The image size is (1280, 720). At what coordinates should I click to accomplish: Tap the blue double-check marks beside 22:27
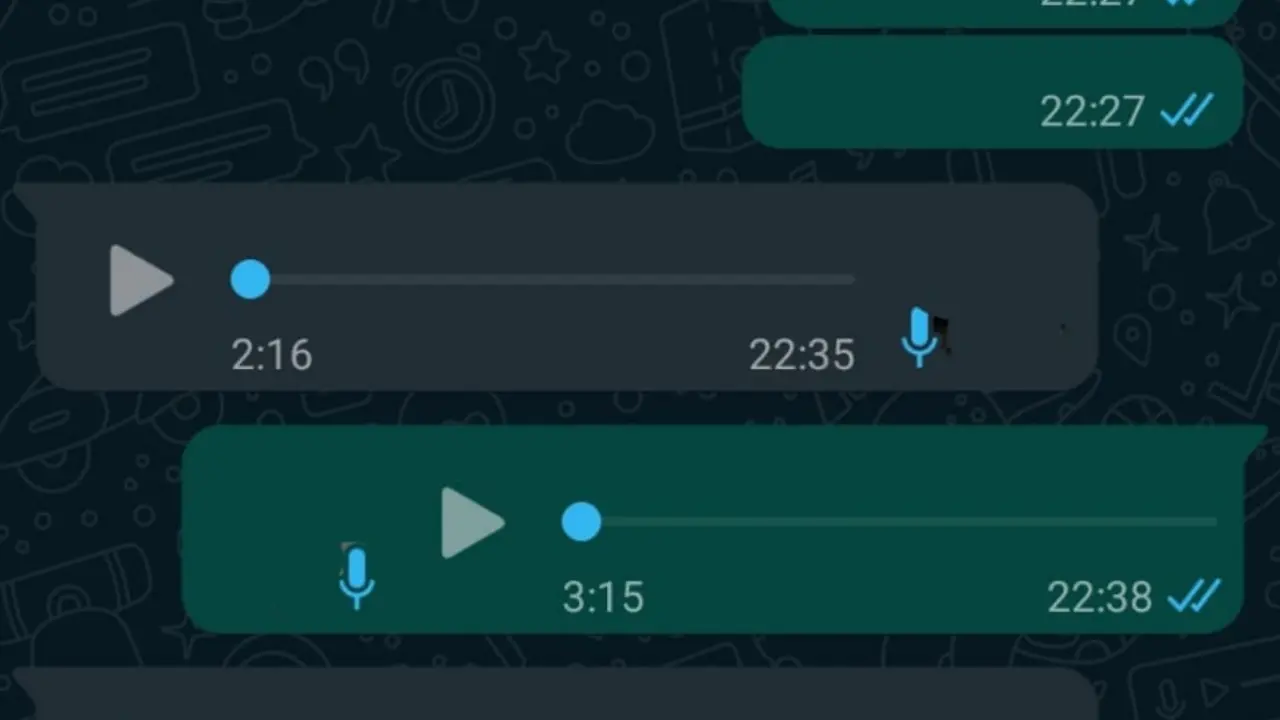pos(1187,110)
